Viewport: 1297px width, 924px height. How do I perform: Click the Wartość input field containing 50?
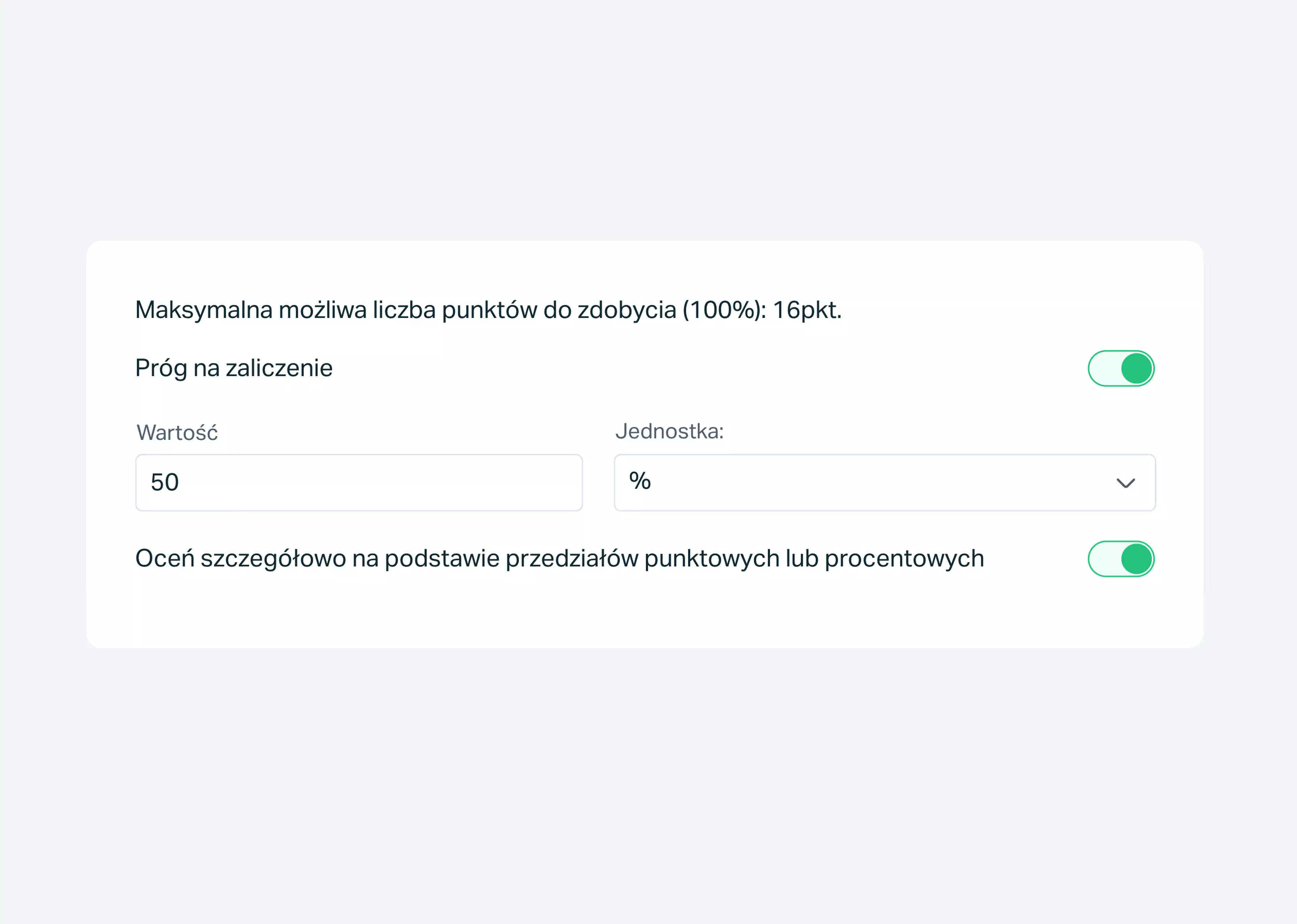tap(359, 482)
